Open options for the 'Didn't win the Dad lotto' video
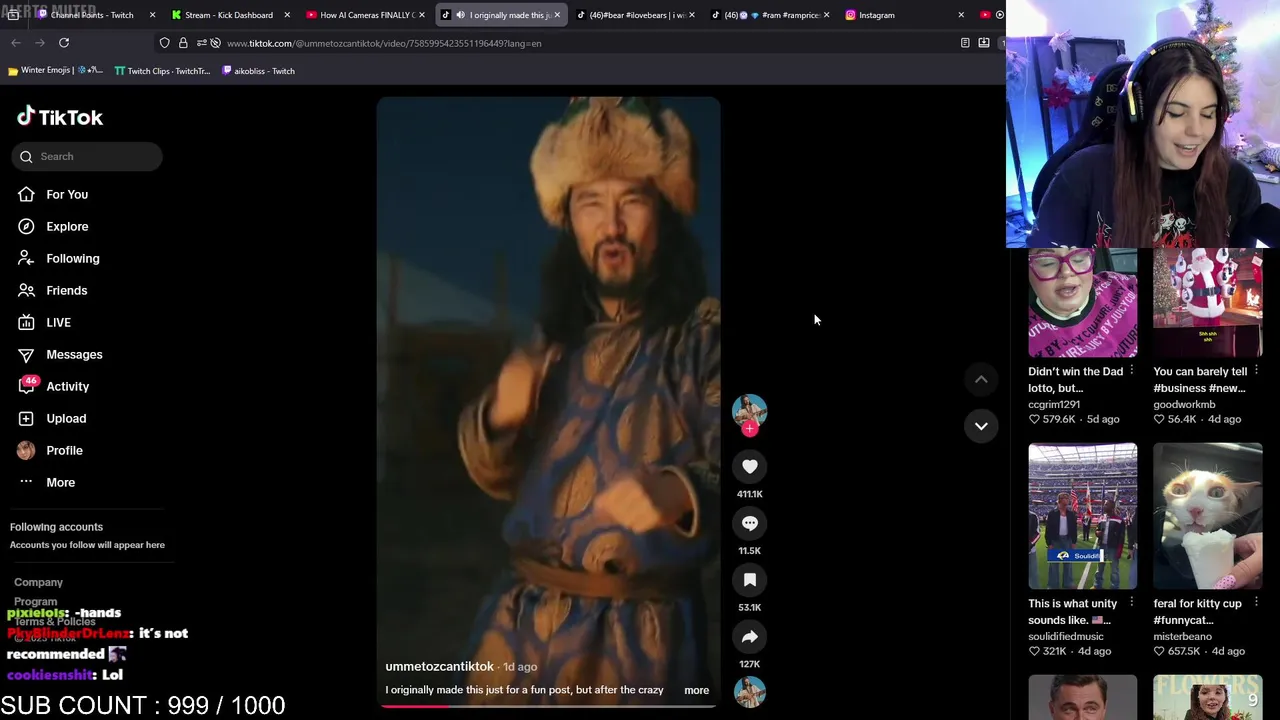 point(1131,370)
